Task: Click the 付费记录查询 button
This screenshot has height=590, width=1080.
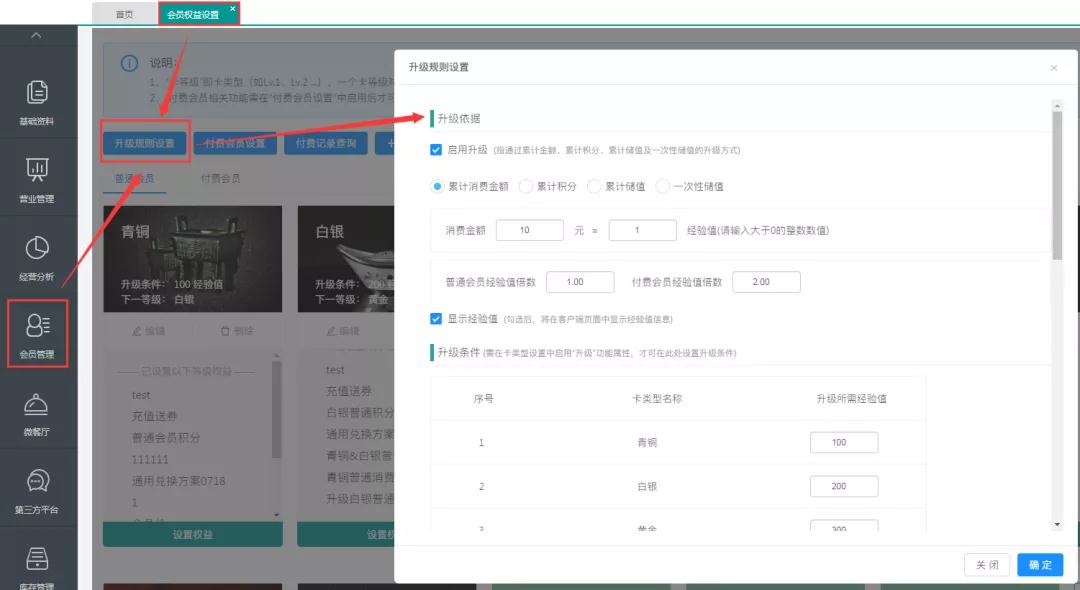Action: (319, 143)
